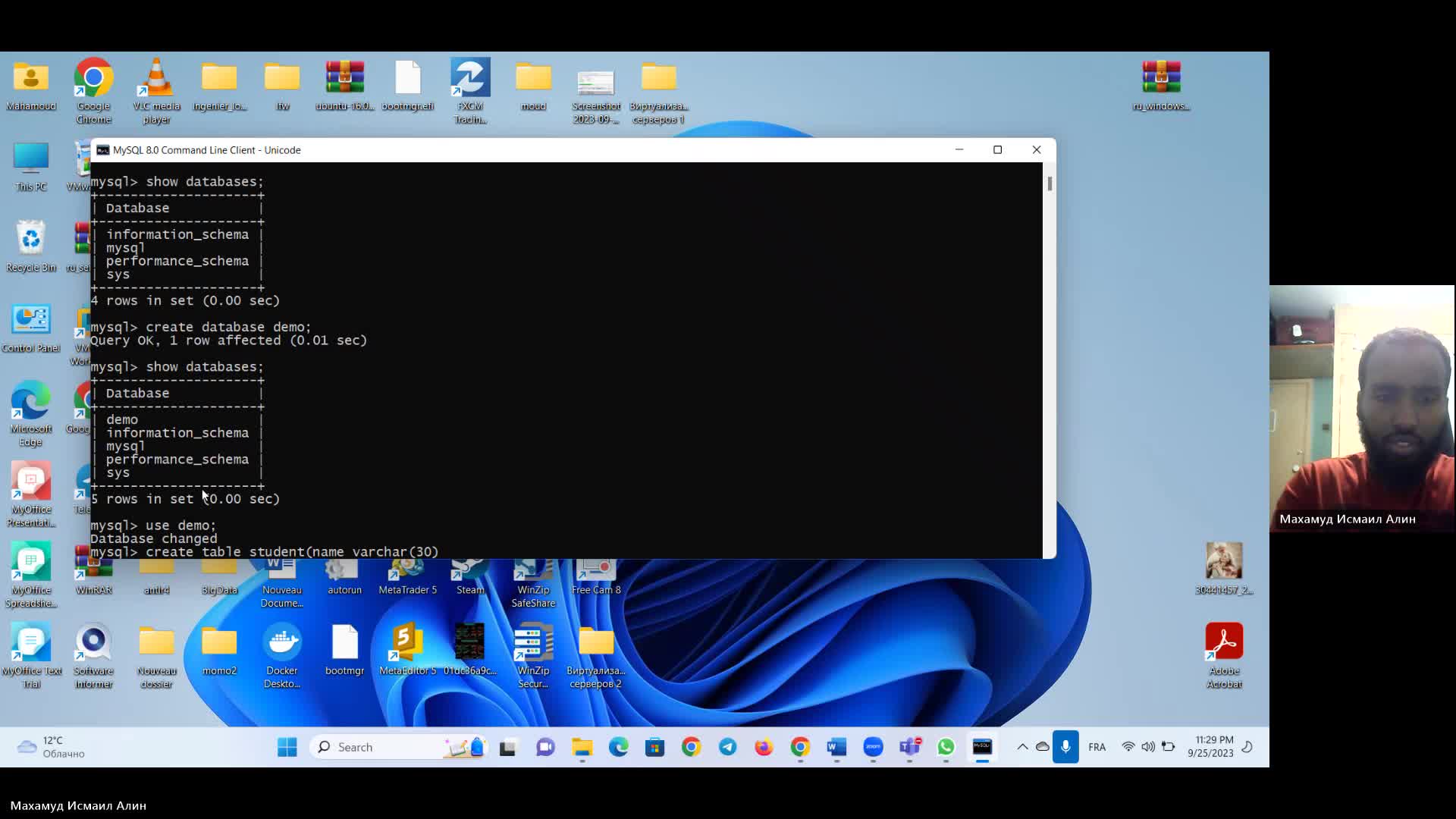Open Windows Start menu
This screenshot has width=1456, height=819.
point(287,747)
